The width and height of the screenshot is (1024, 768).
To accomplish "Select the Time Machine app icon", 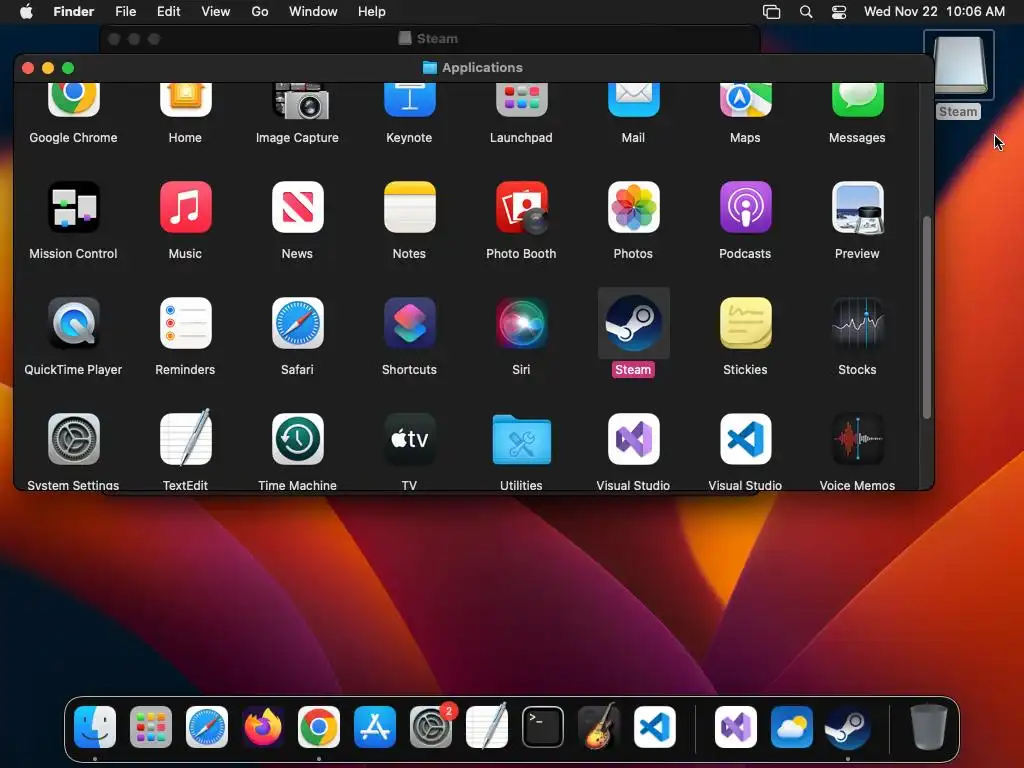I will pos(298,439).
